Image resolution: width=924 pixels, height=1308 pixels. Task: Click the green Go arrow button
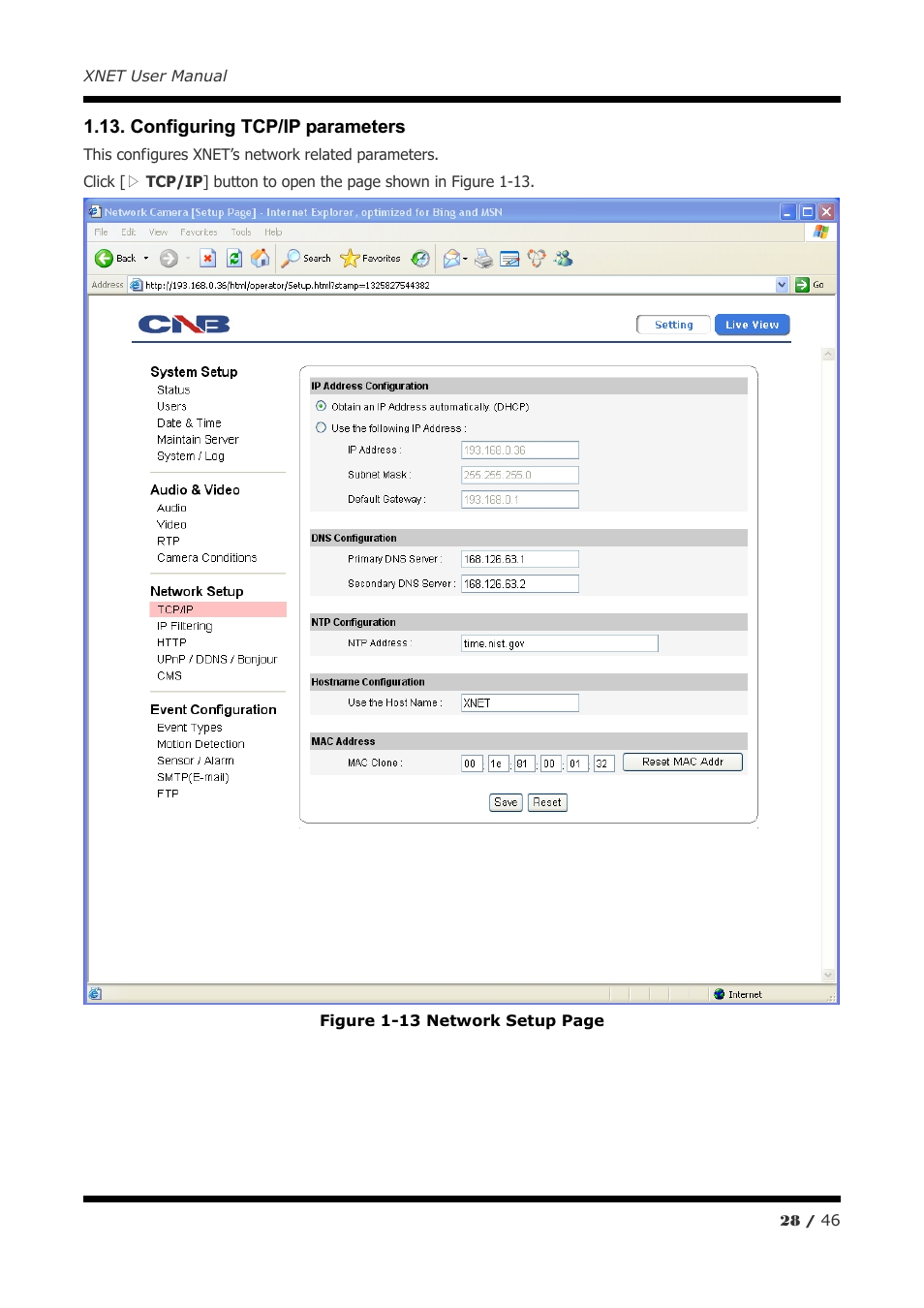pyautogui.click(x=802, y=285)
